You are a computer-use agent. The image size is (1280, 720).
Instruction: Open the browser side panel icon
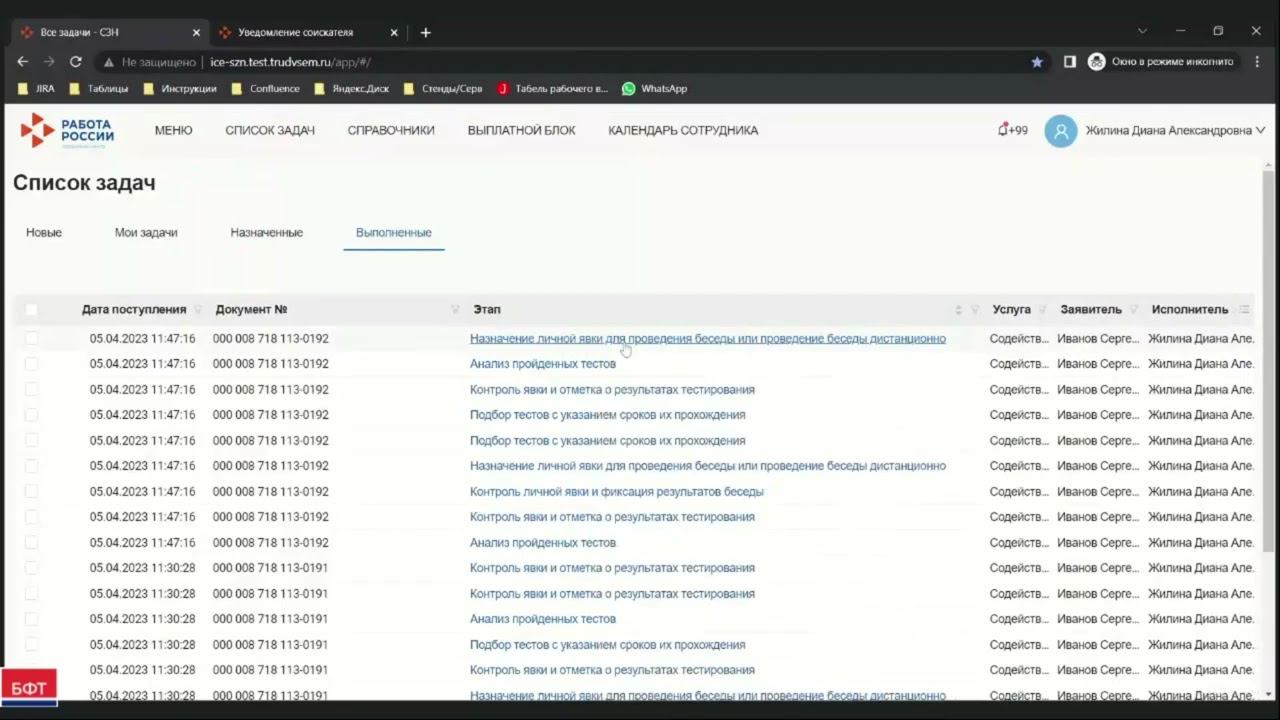[1069, 62]
